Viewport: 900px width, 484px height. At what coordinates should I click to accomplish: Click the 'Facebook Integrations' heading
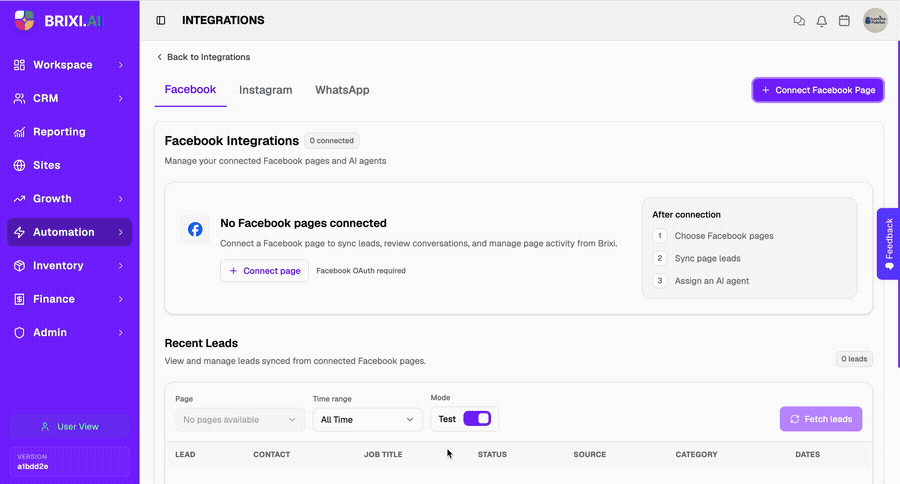coord(232,141)
